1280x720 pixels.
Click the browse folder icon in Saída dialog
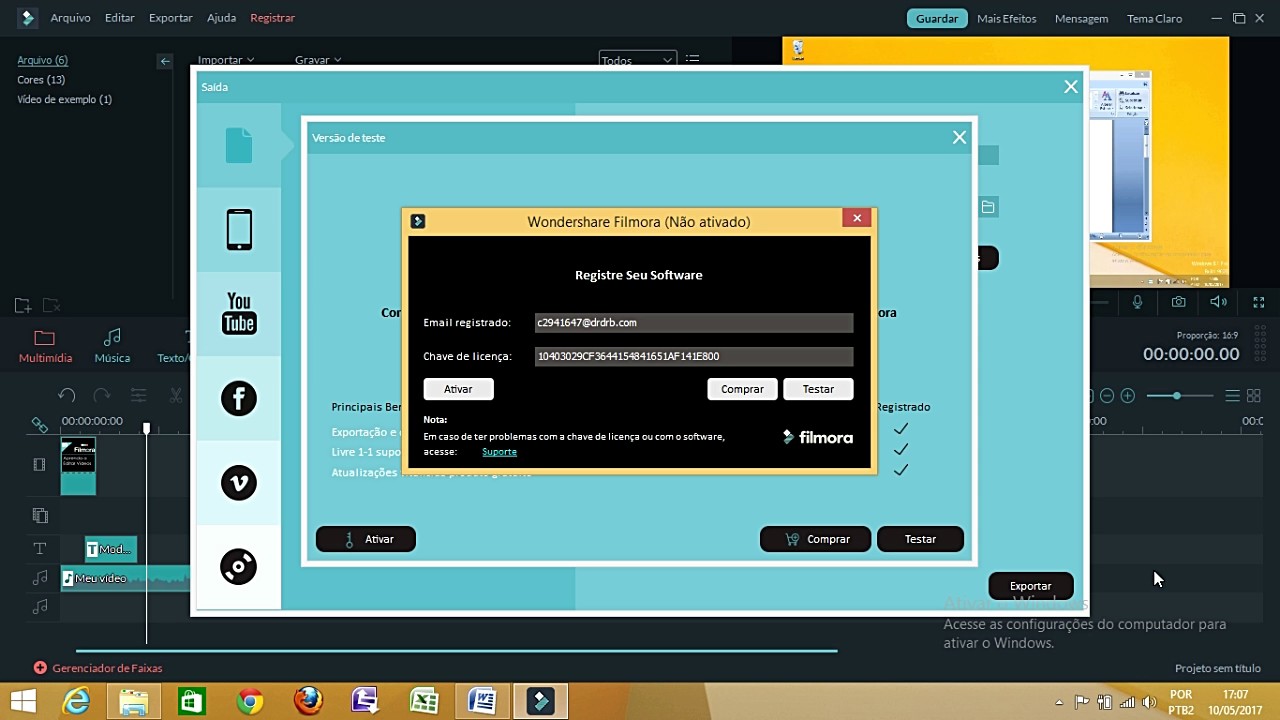[x=988, y=207]
